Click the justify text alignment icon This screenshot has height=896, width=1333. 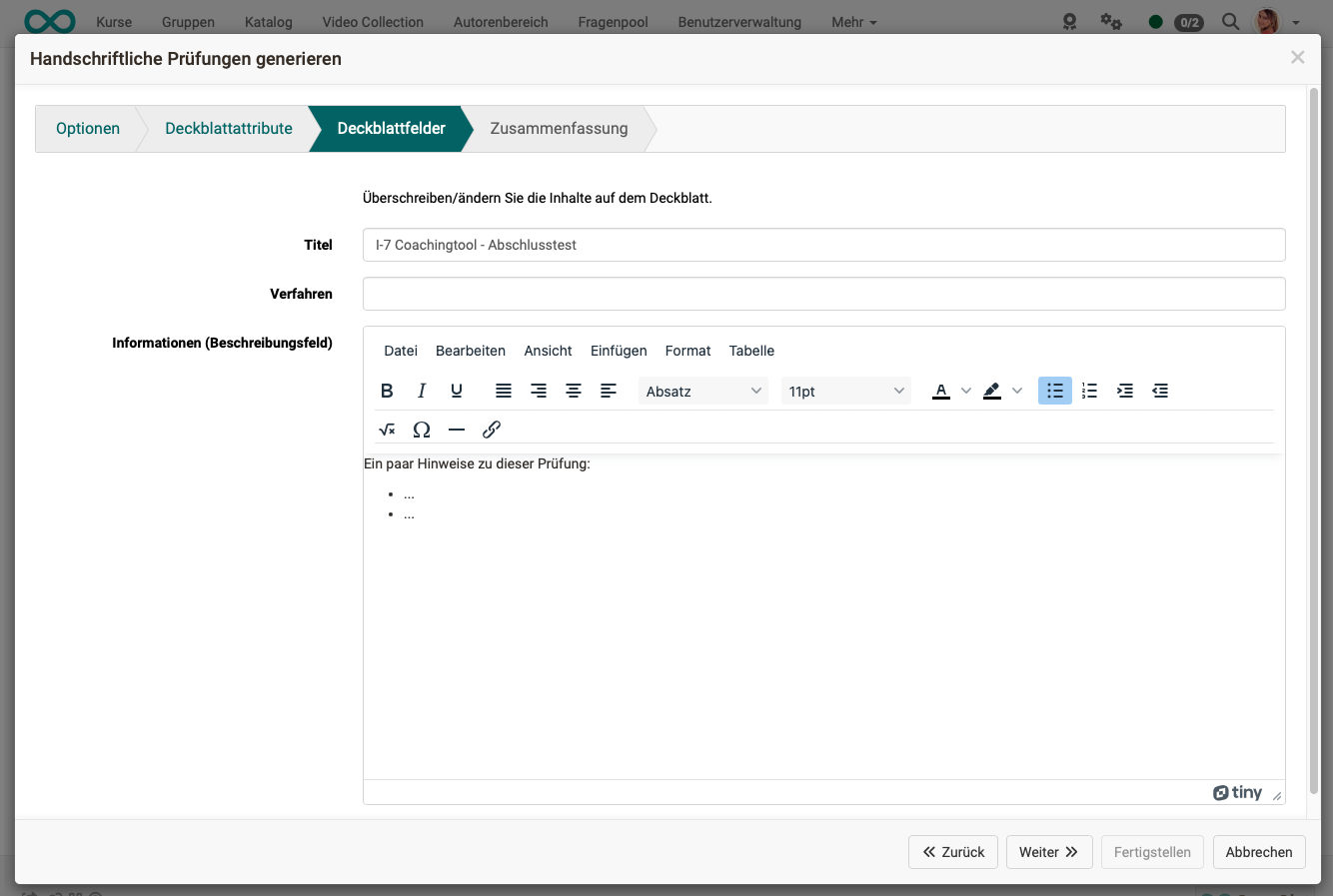point(504,391)
